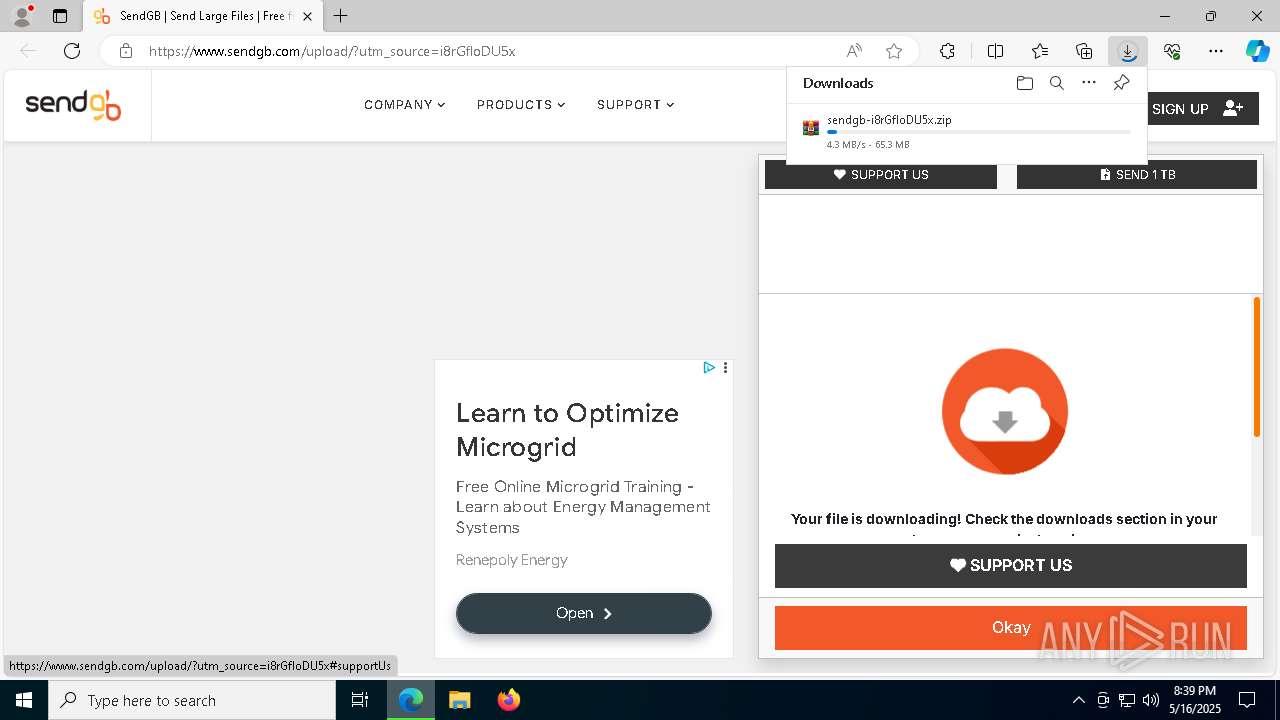
Task: Open more download options ellipsis
Action: [1089, 83]
